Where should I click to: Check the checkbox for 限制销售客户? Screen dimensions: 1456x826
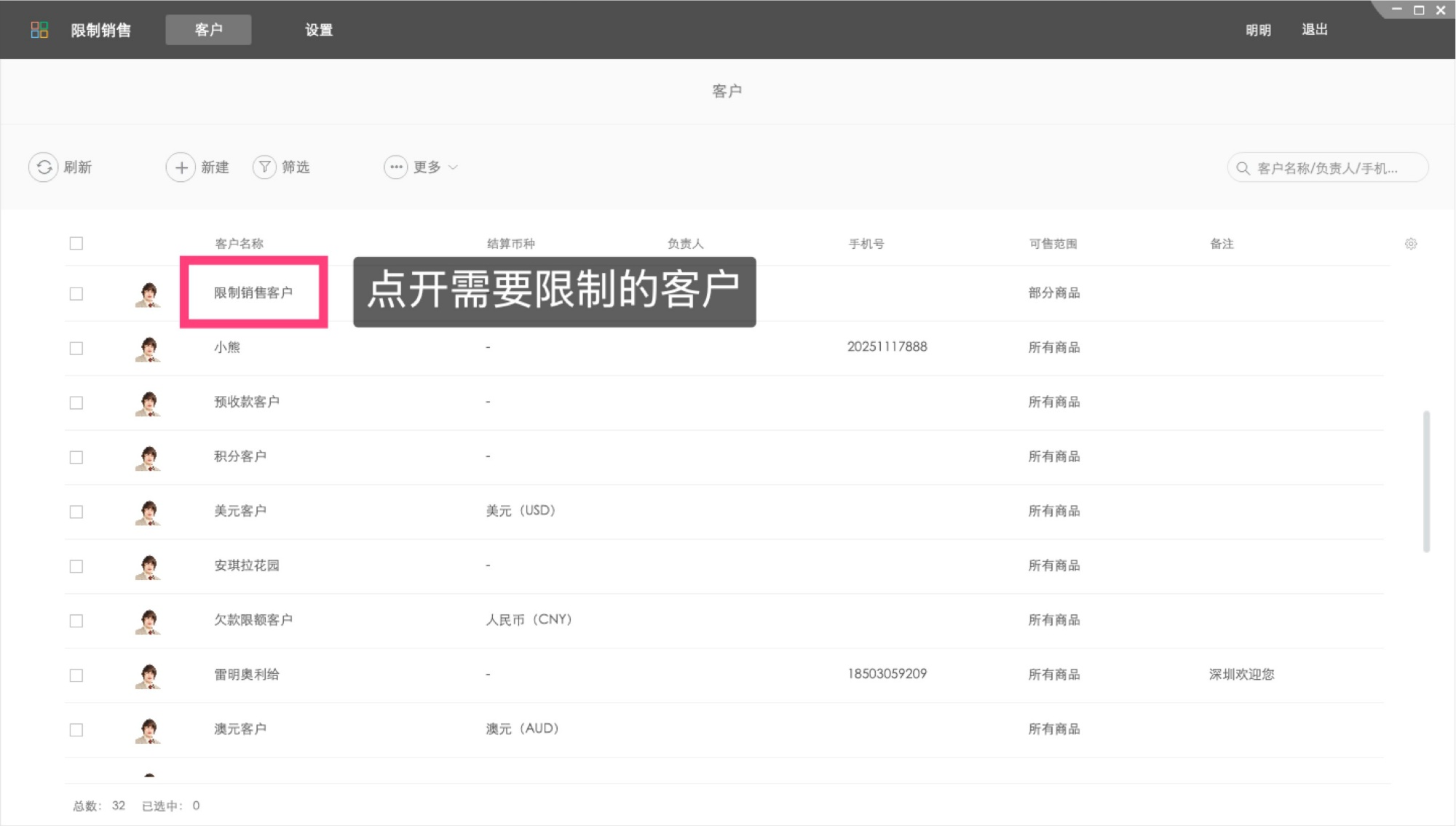click(x=76, y=293)
